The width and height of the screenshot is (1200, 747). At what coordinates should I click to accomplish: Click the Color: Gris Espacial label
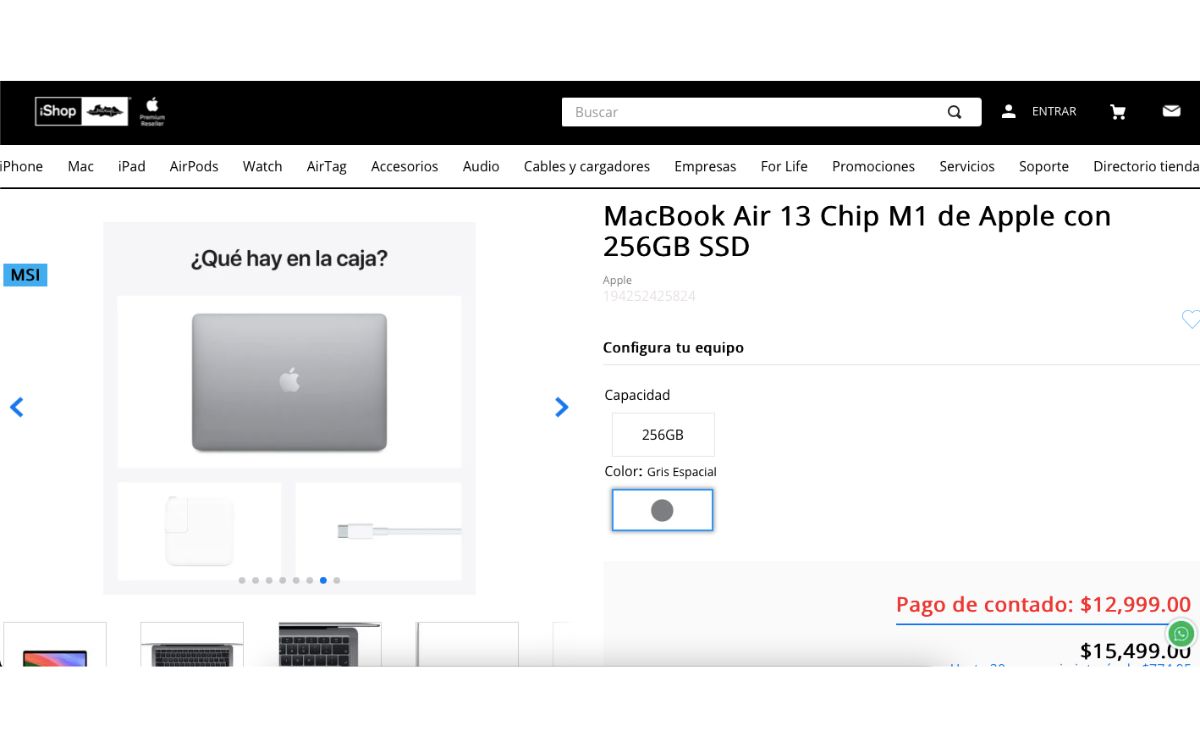(x=660, y=471)
